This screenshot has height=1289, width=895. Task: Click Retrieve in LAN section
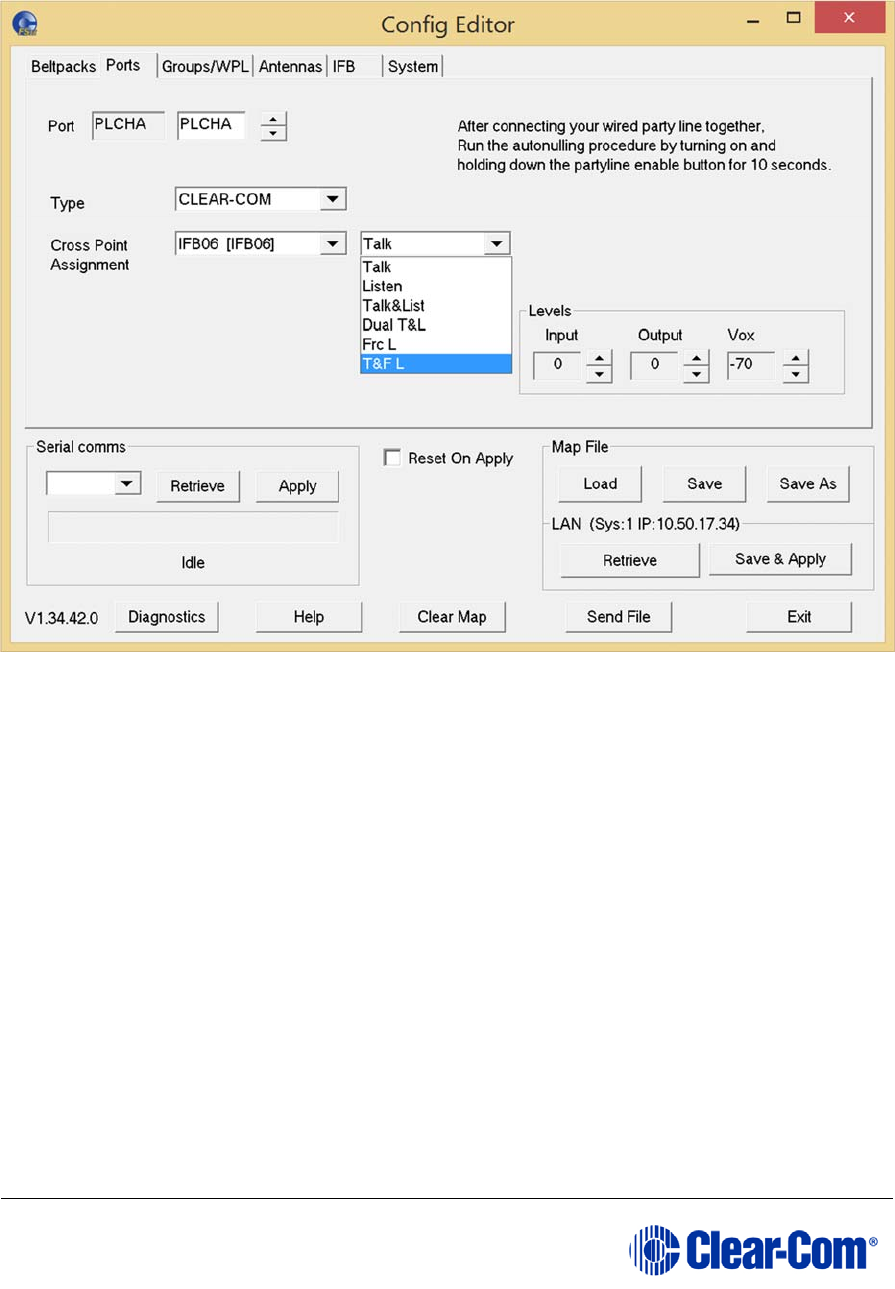coord(630,561)
